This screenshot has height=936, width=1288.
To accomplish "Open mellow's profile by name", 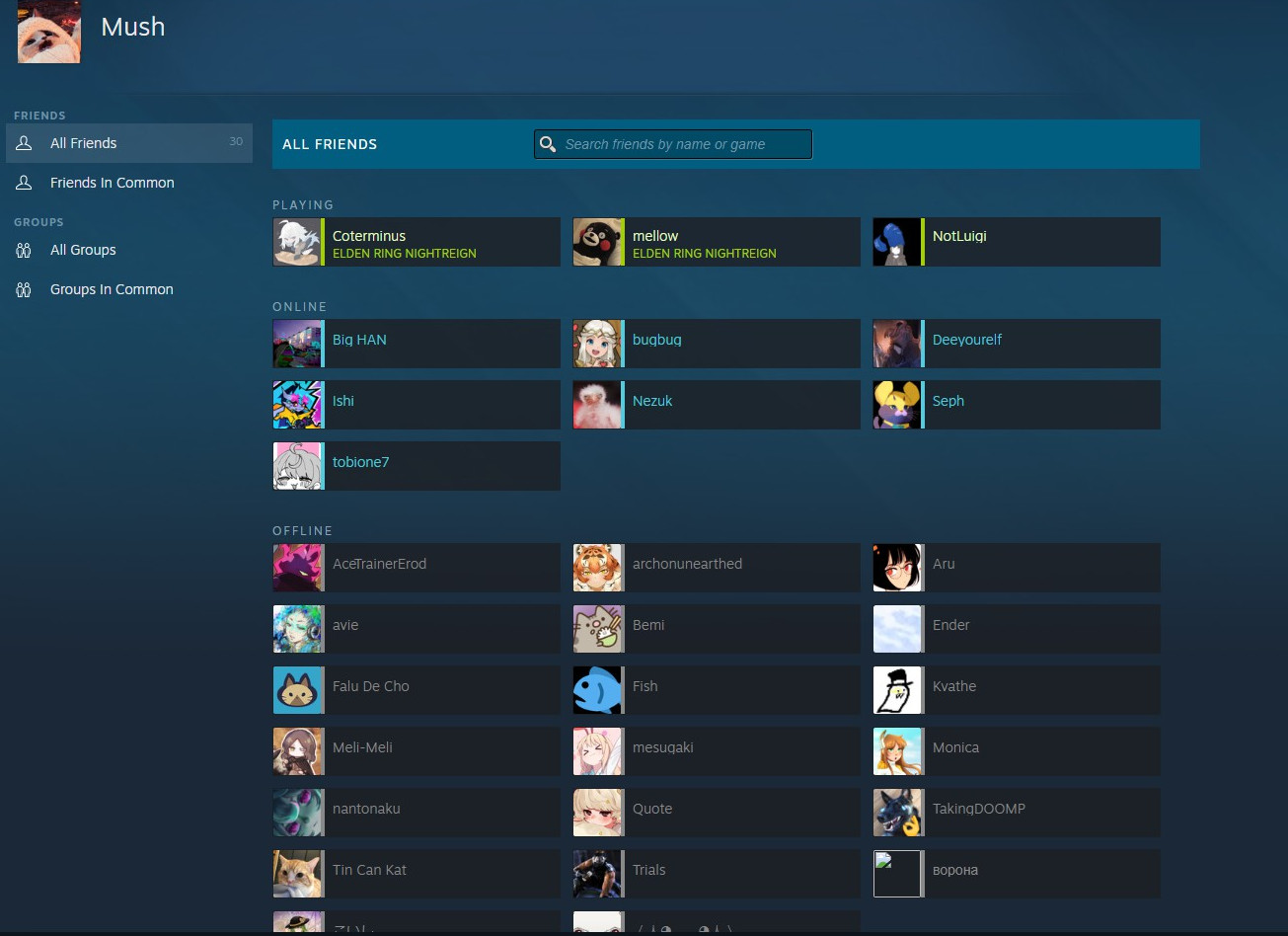I will pos(655,236).
